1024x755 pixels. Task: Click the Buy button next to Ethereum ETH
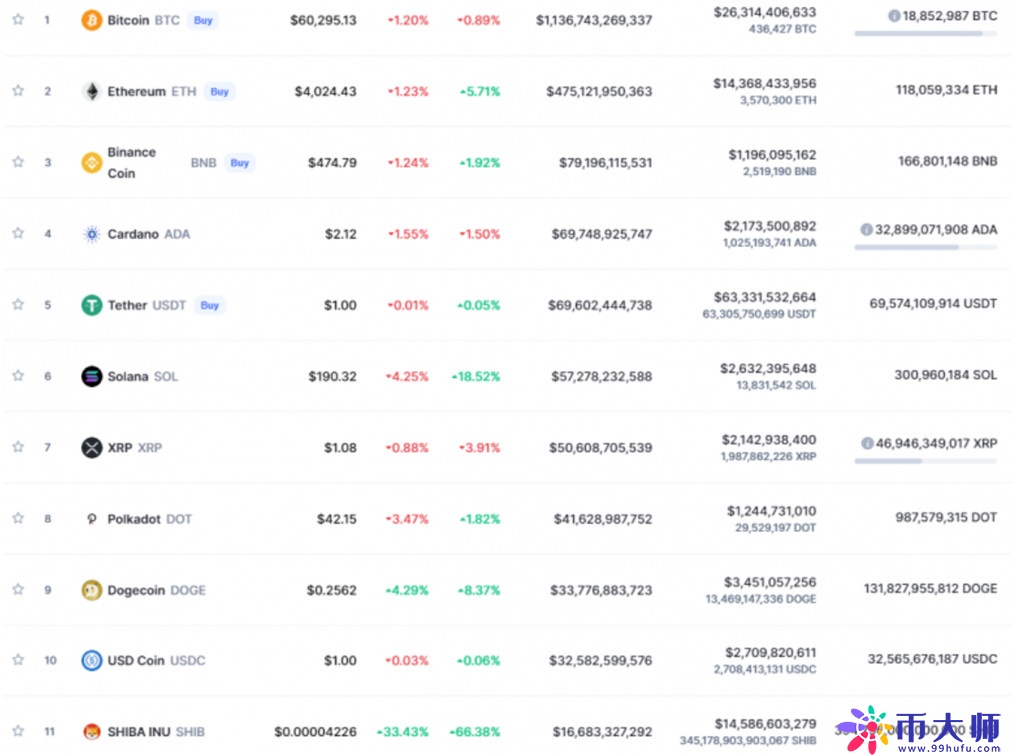(x=219, y=91)
